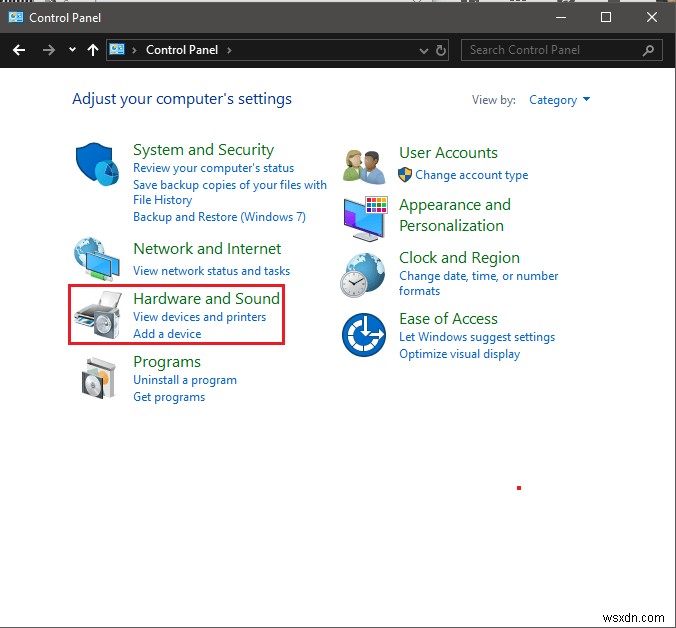The image size is (676, 628).
Task: Open the System and Security category link
Action: pyautogui.click(x=203, y=150)
